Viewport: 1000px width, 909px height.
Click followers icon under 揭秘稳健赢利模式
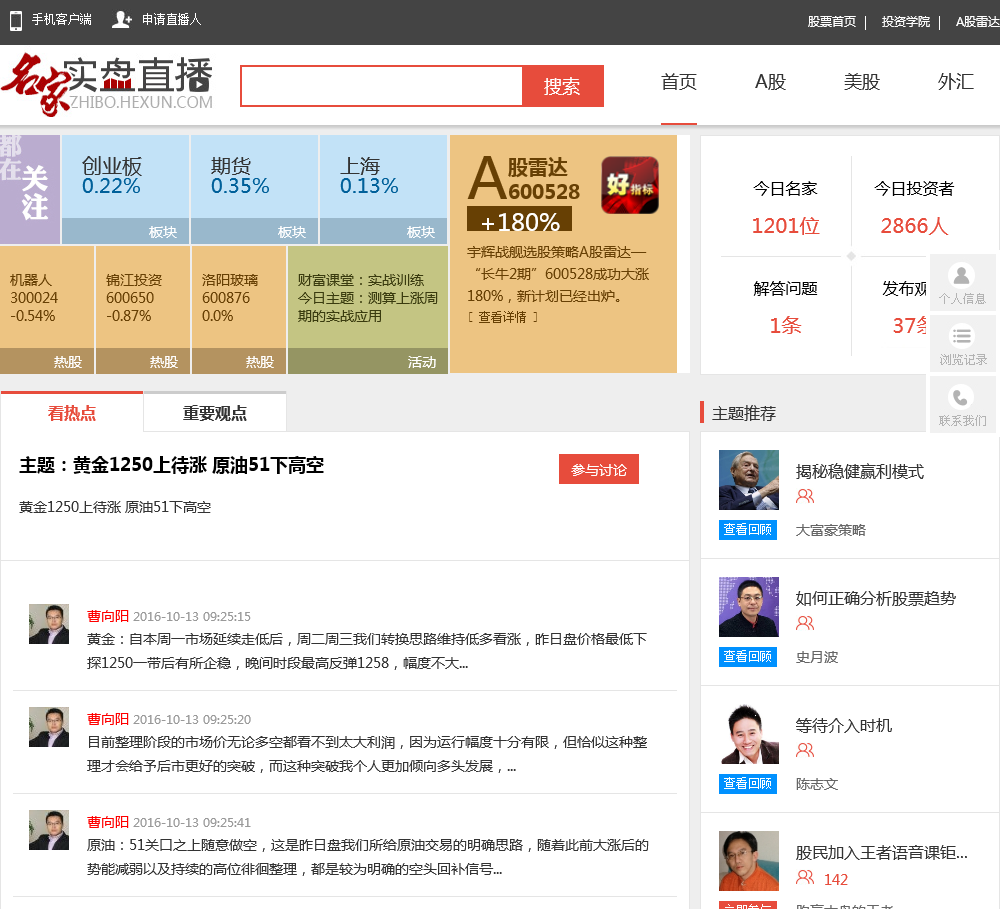tap(805, 497)
